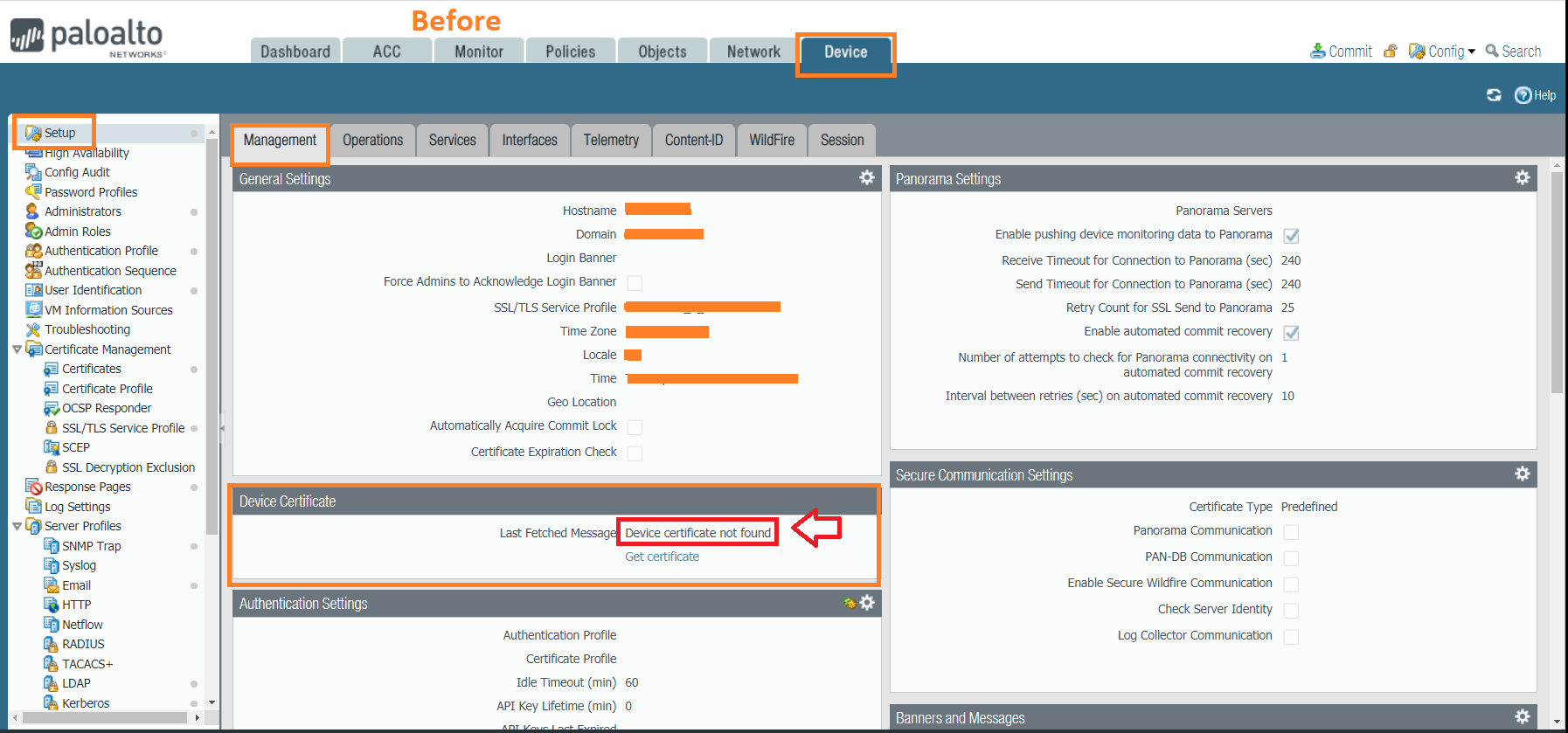The width and height of the screenshot is (1568, 733).
Task: Click the User Identification icon
Action: pos(33,290)
